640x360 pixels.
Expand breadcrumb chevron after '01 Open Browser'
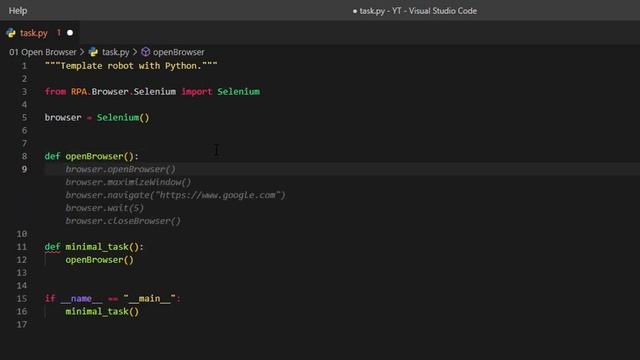(82, 52)
